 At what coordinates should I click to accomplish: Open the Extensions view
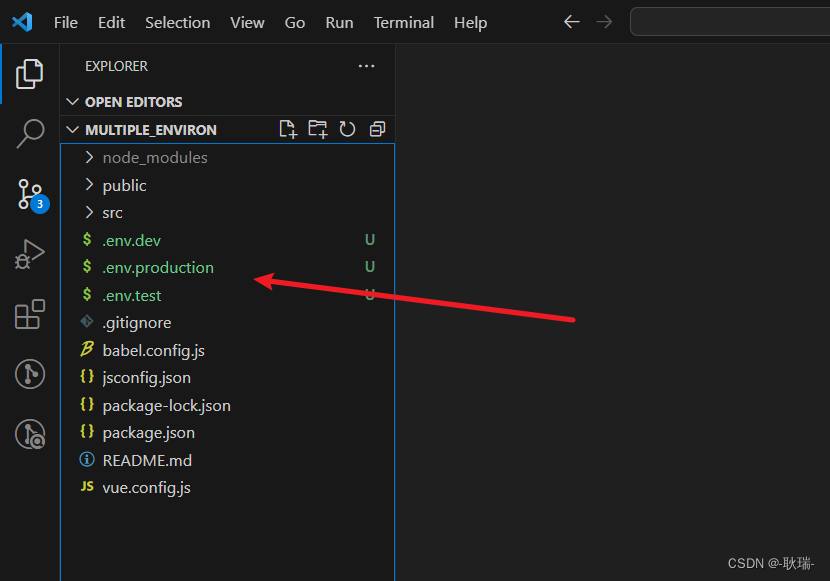coord(30,314)
